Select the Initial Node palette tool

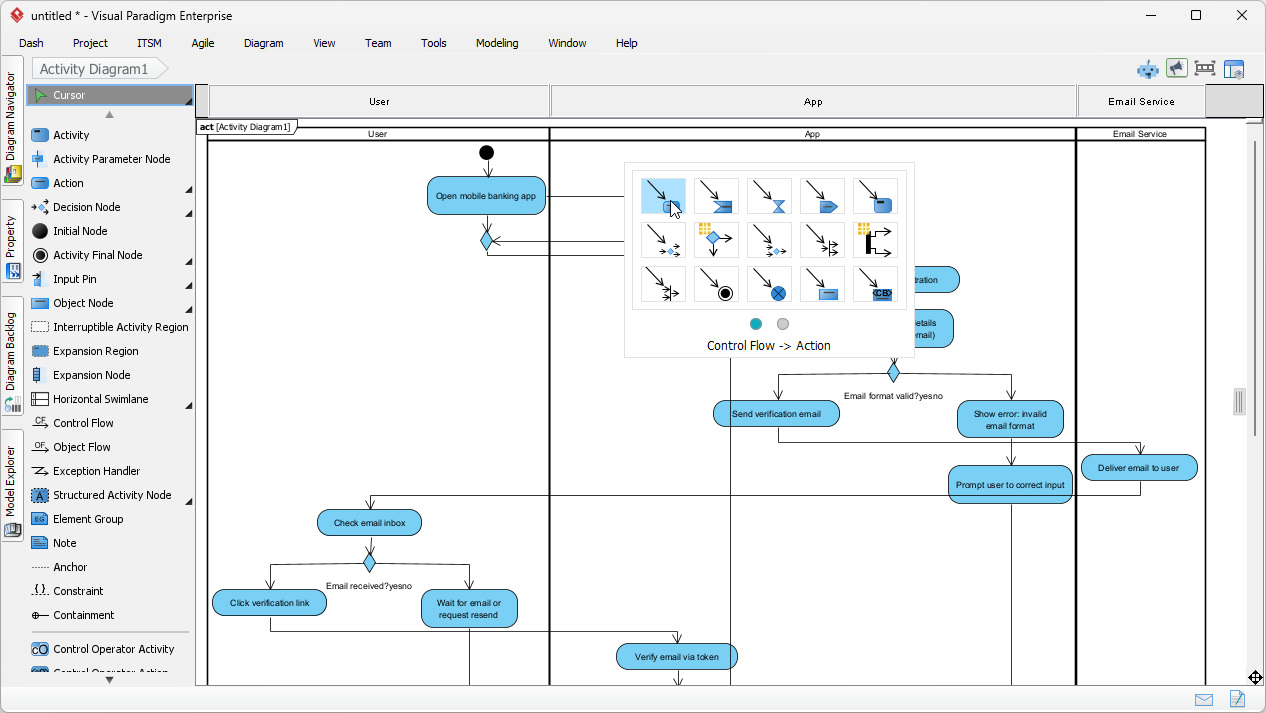[x=80, y=231]
